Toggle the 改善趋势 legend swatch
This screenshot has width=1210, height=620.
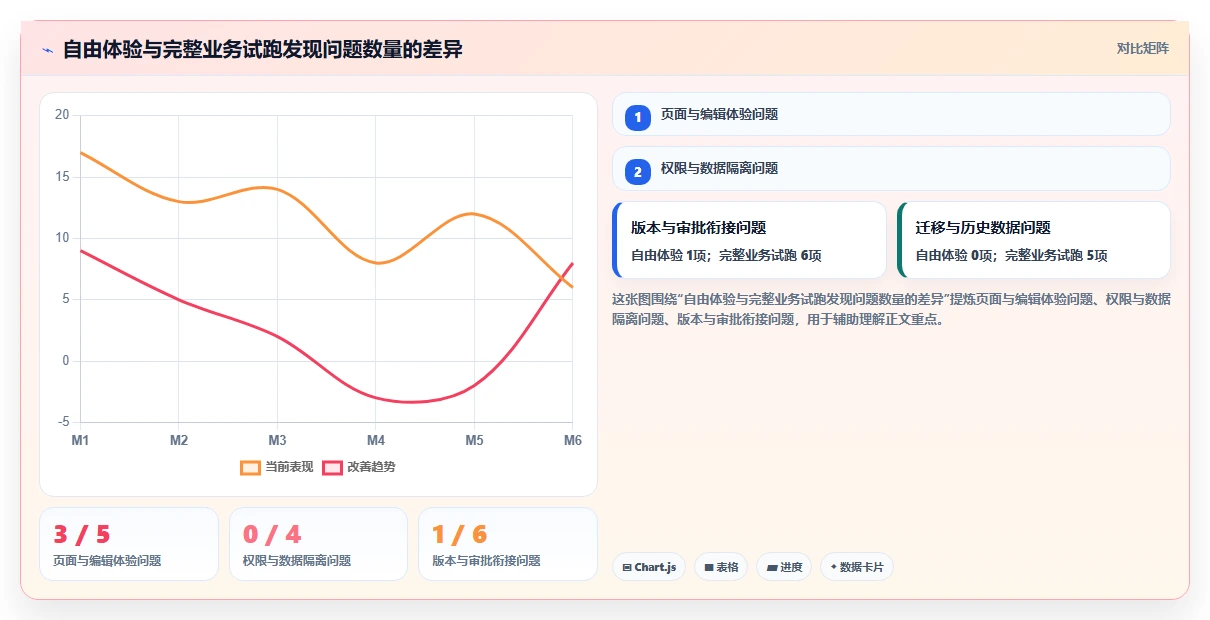[332, 467]
